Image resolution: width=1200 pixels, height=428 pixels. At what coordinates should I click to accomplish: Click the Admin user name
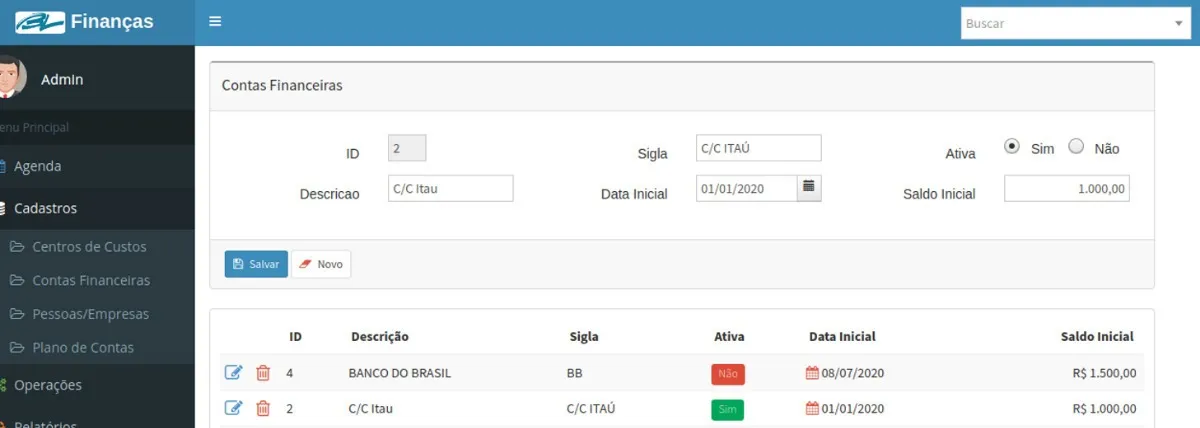click(x=62, y=79)
